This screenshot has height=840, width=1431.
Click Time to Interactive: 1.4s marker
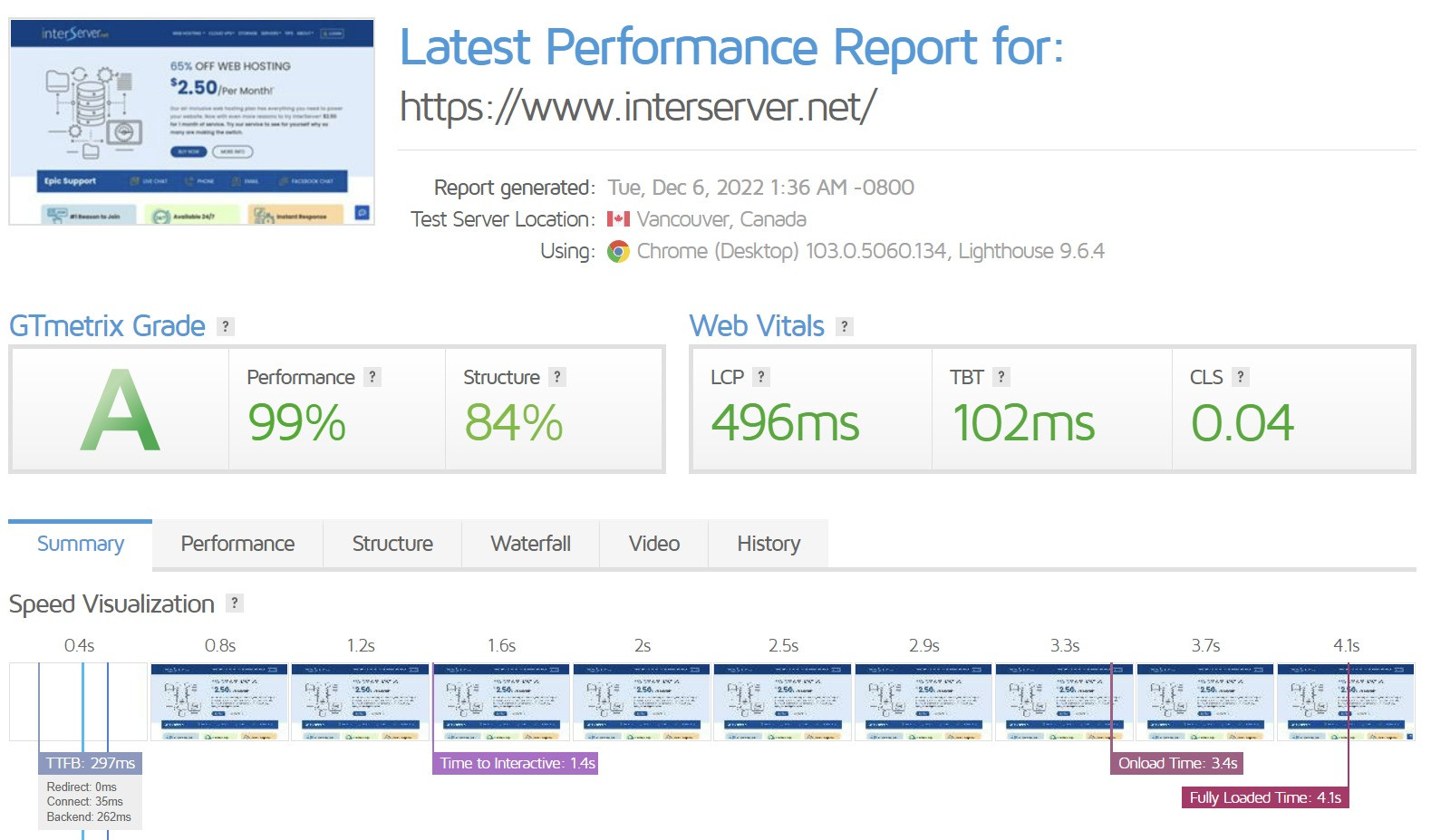pos(517,763)
